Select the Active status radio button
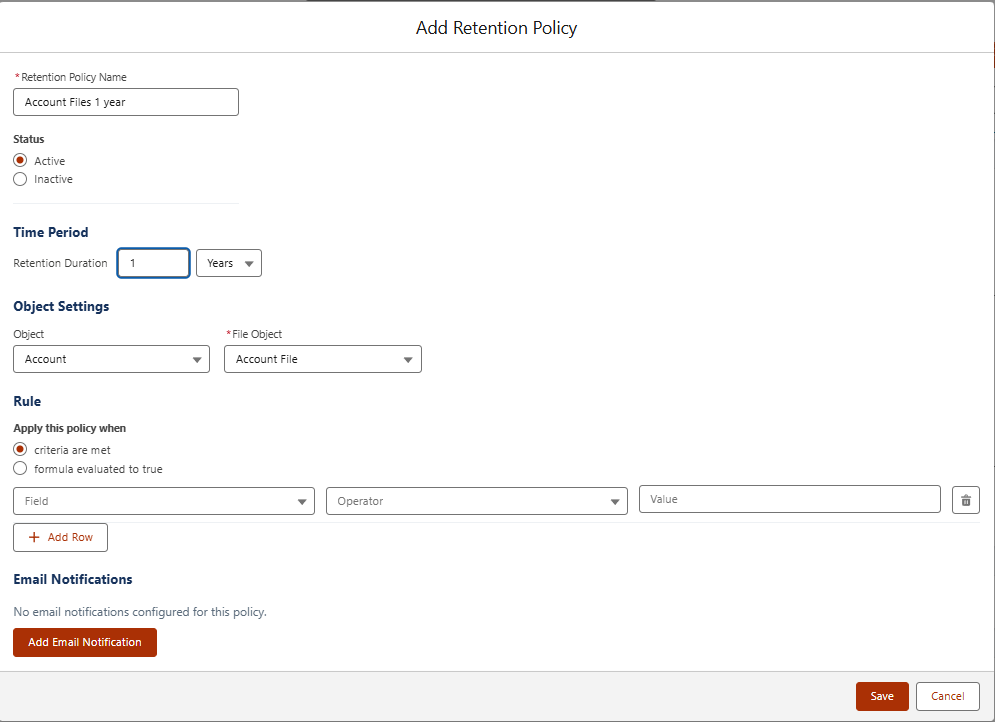995x722 pixels. click(20, 161)
